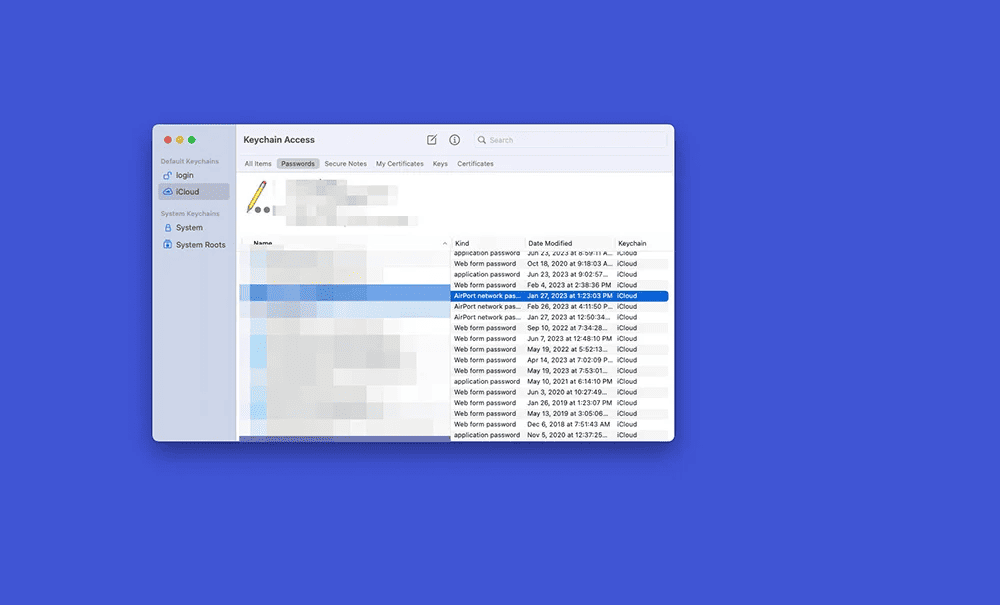Sort list by Date Modified column
1000x605 pixels.
(x=550, y=243)
